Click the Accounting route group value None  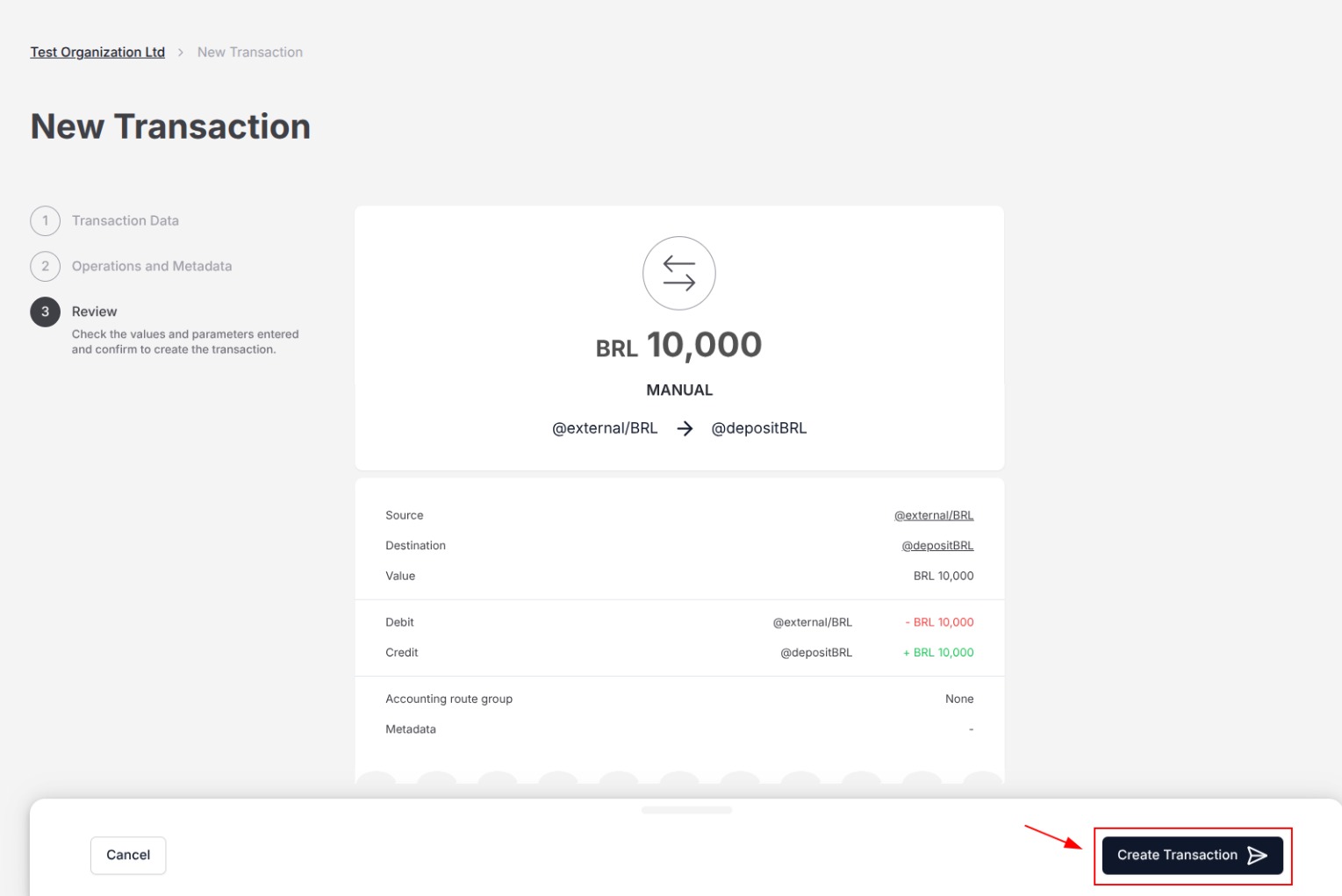[959, 699]
